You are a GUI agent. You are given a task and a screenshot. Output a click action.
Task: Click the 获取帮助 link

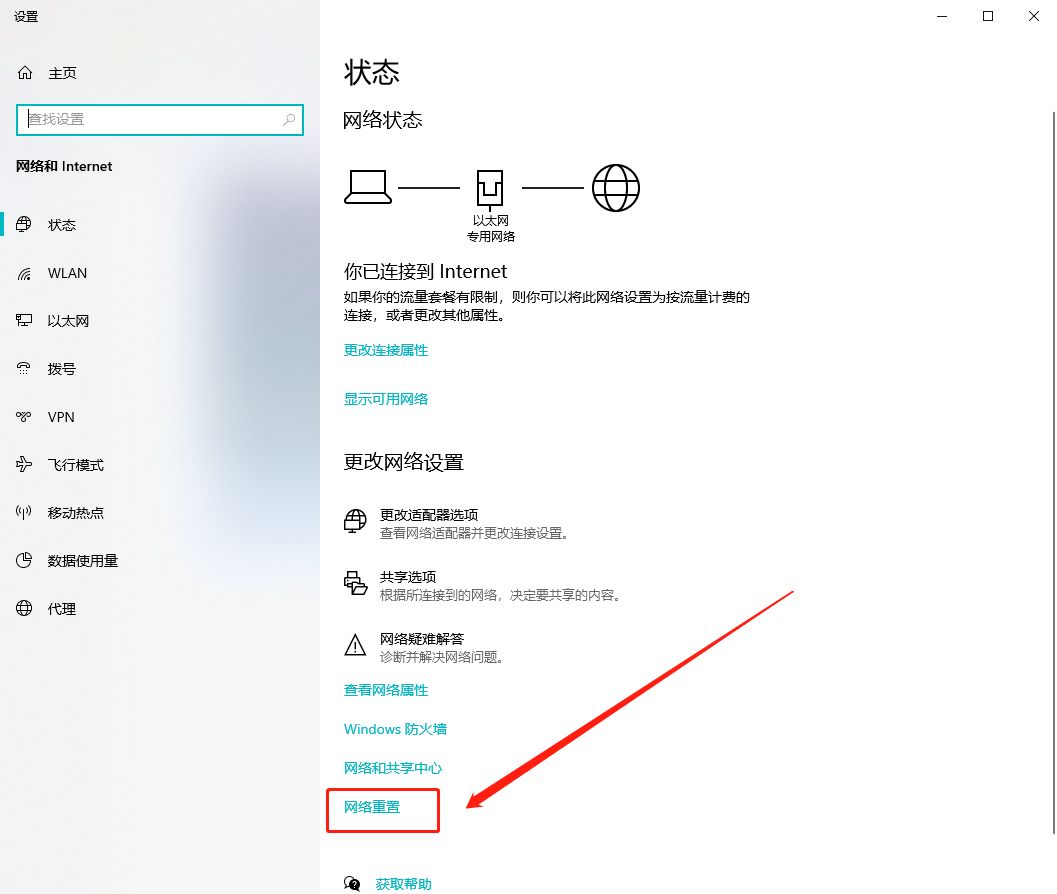[403, 884]
